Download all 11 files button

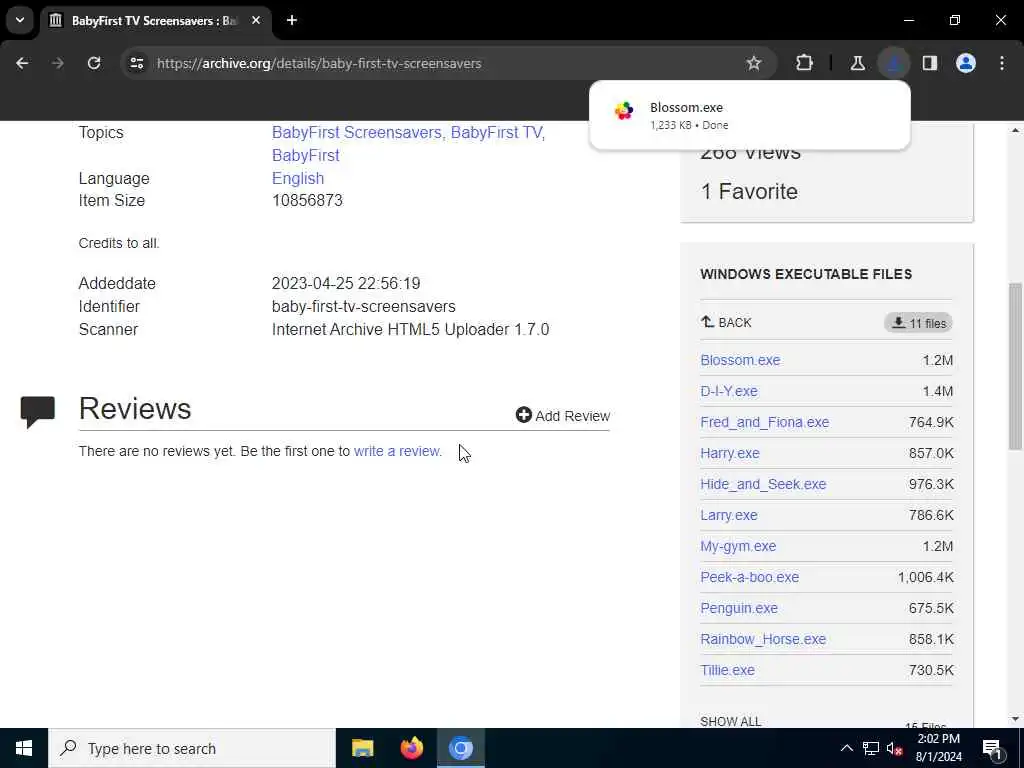point(918,323)
